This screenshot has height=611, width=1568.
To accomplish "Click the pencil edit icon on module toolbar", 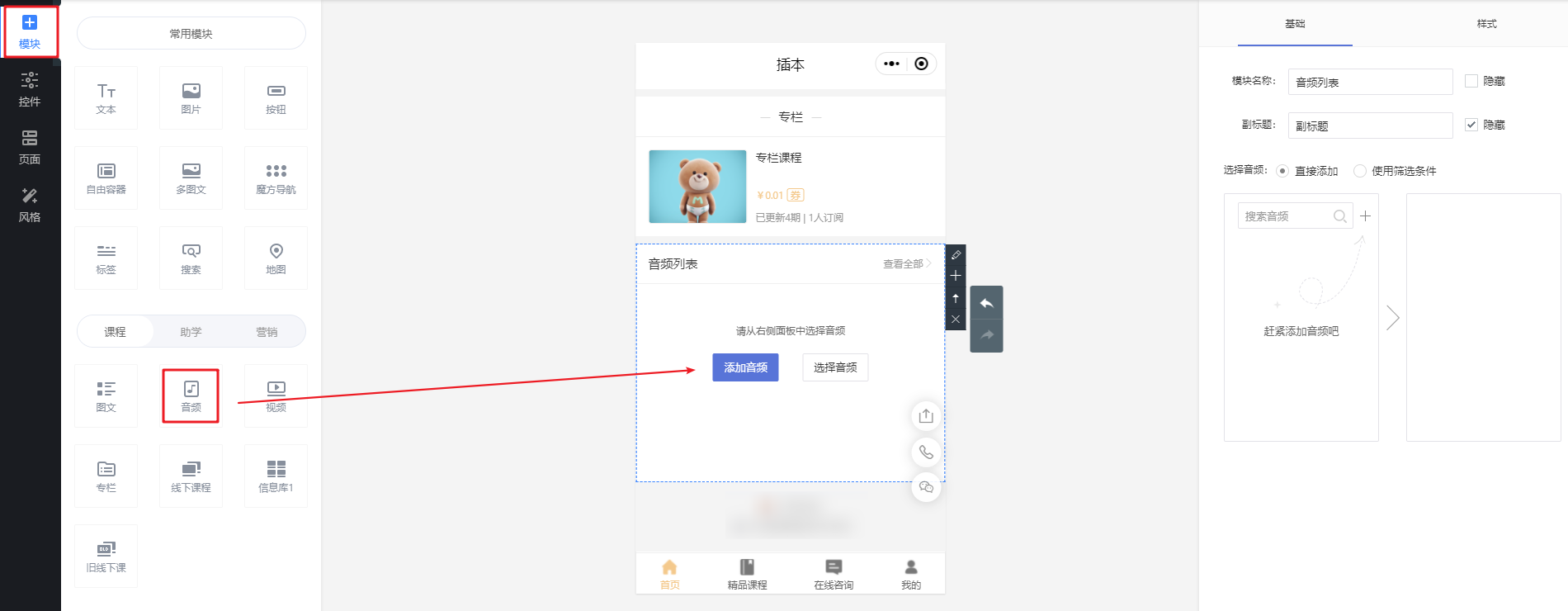I will pos(956,255).
